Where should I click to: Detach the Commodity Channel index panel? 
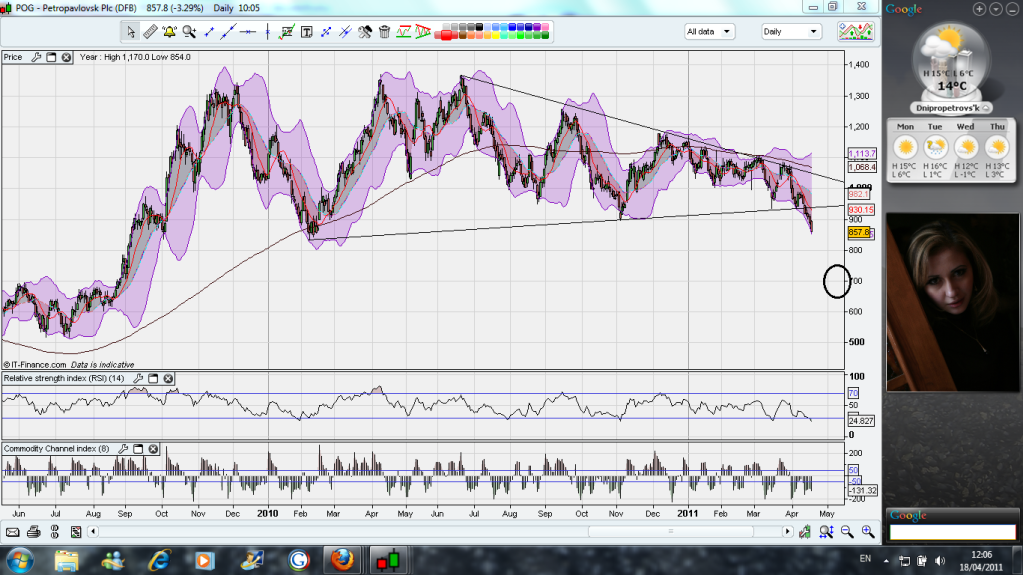pyautogui.click(x=138, y=449)
